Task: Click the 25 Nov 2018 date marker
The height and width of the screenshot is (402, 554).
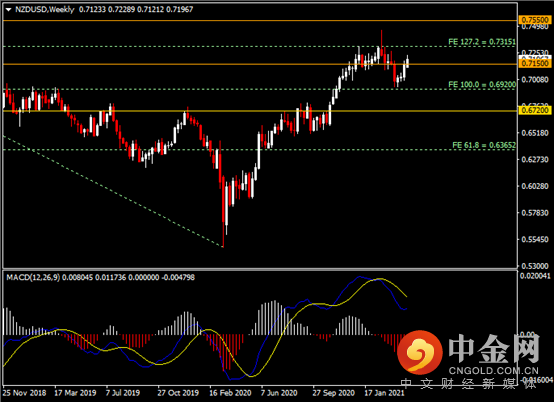Action: [x=24, y=393]
